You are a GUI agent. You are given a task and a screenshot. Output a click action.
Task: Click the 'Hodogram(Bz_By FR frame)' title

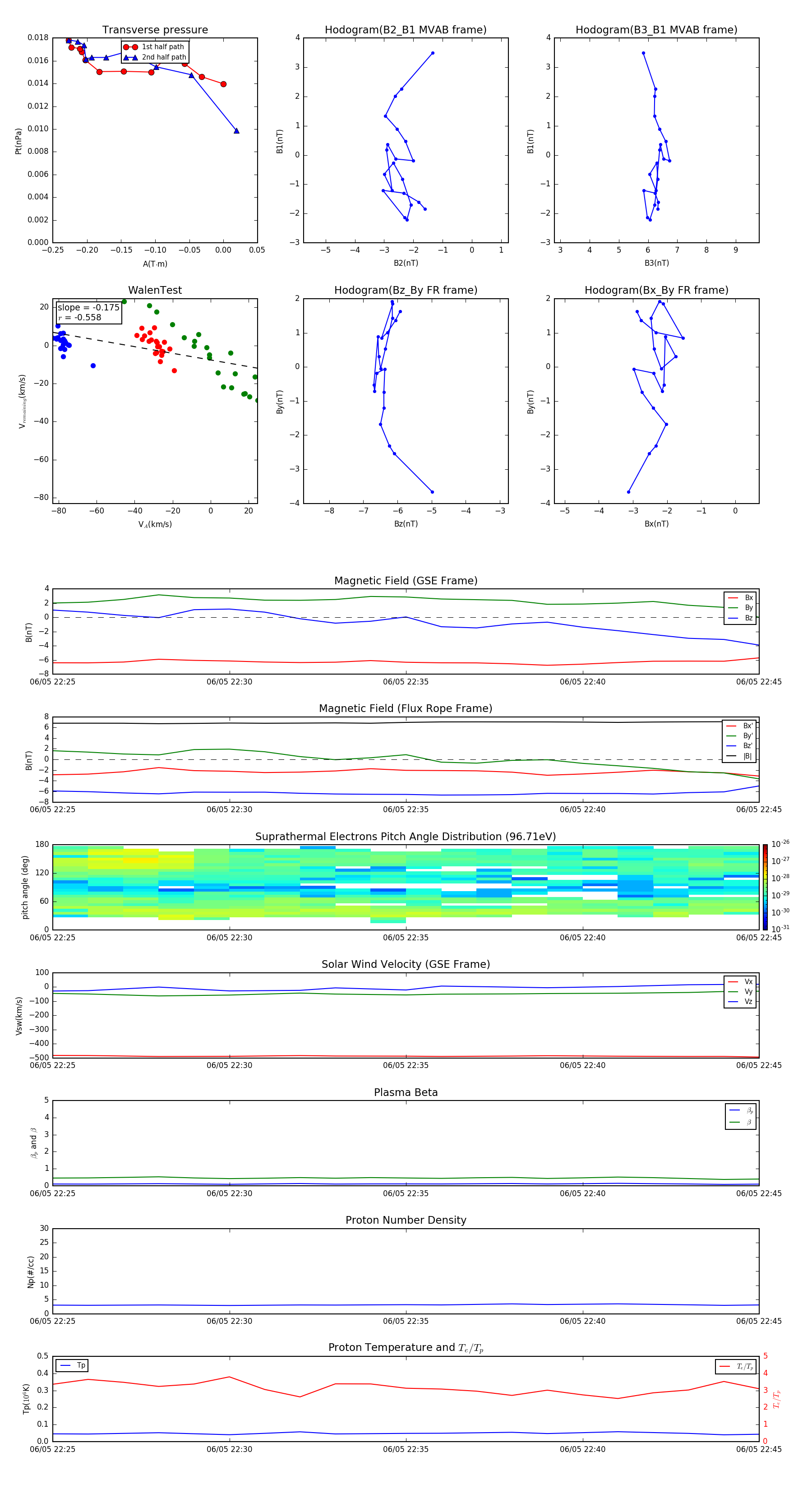pos(406,290)
